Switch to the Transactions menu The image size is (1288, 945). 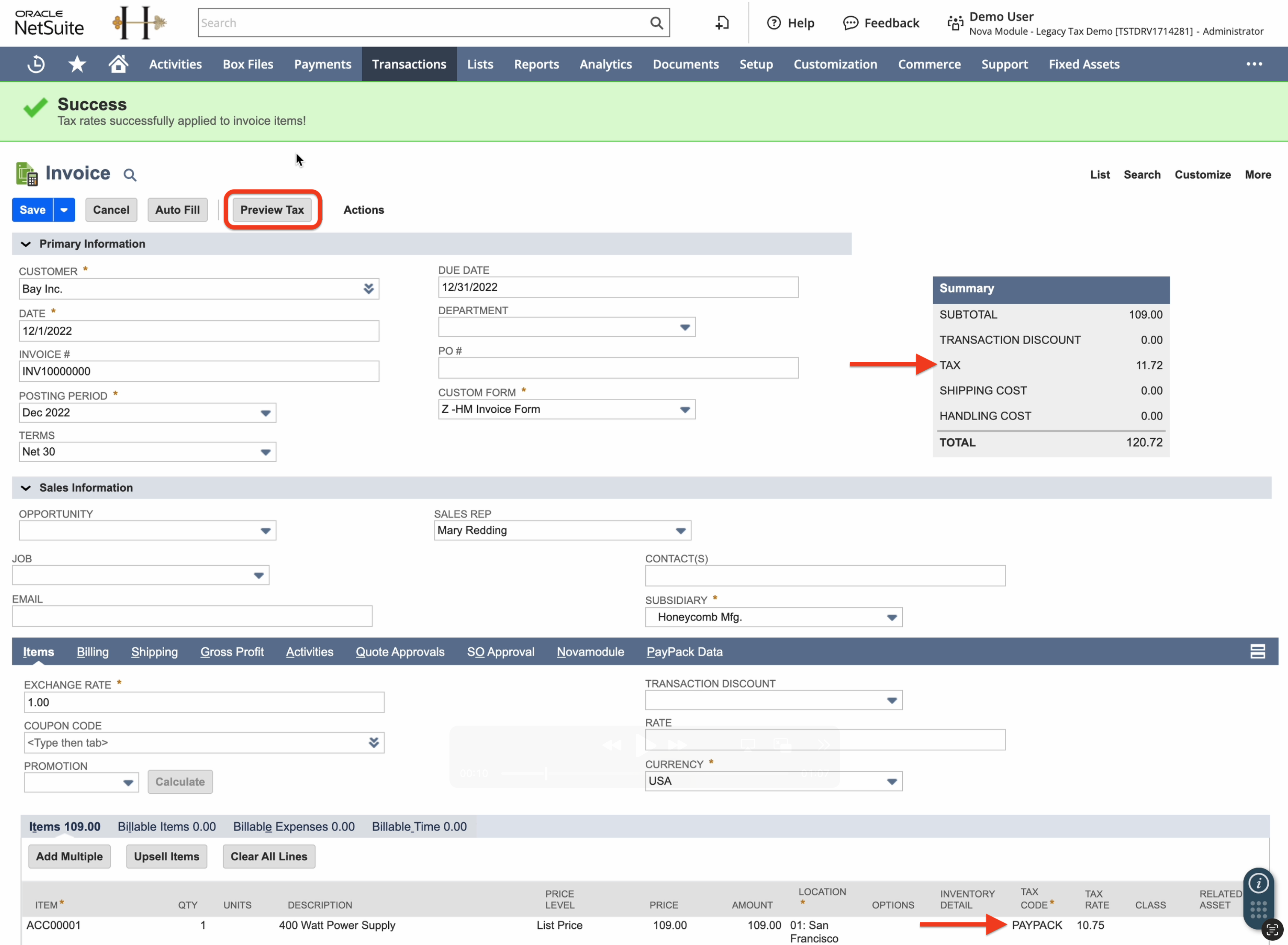(x=408, y=64)
